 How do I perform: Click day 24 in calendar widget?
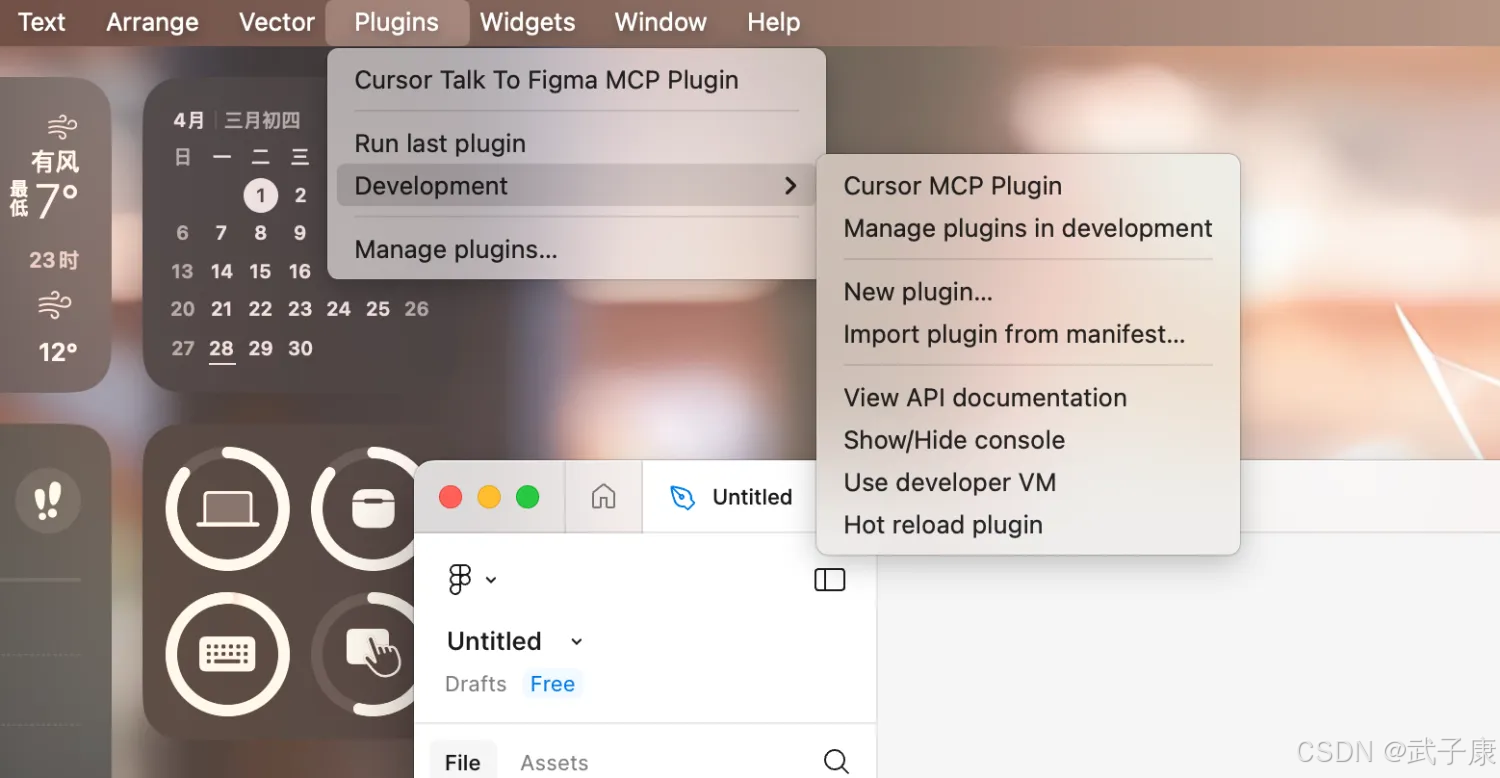click(x=339, y=309)
